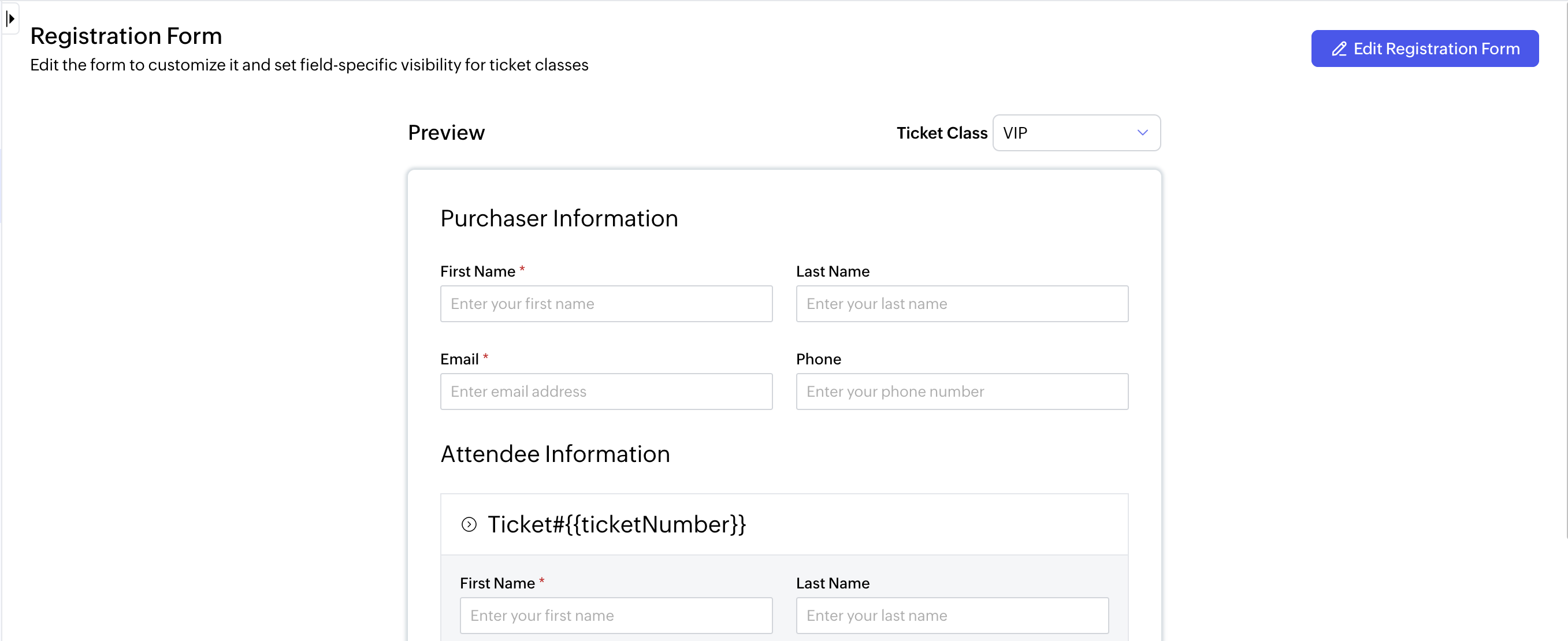The image size is (1568, 641).
Task: Click the Phone number input
Action: 962,391
